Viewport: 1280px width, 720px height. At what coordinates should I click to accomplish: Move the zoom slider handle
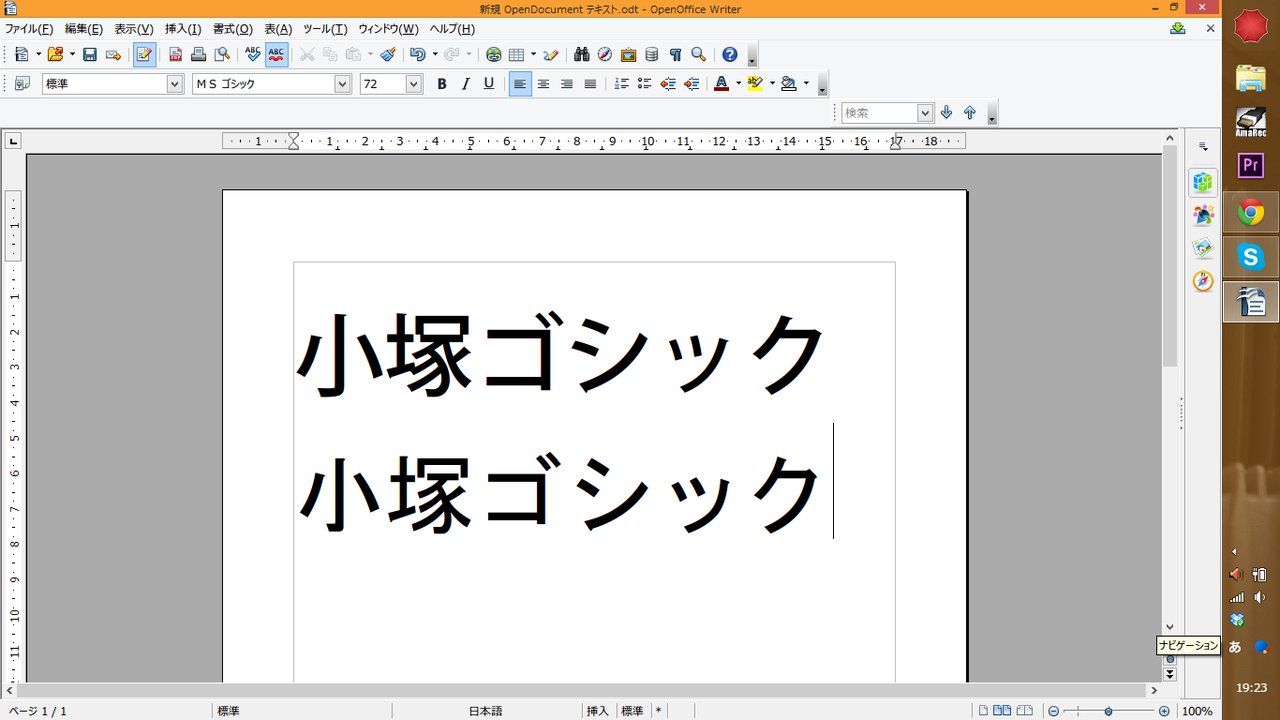(1108, 711)
